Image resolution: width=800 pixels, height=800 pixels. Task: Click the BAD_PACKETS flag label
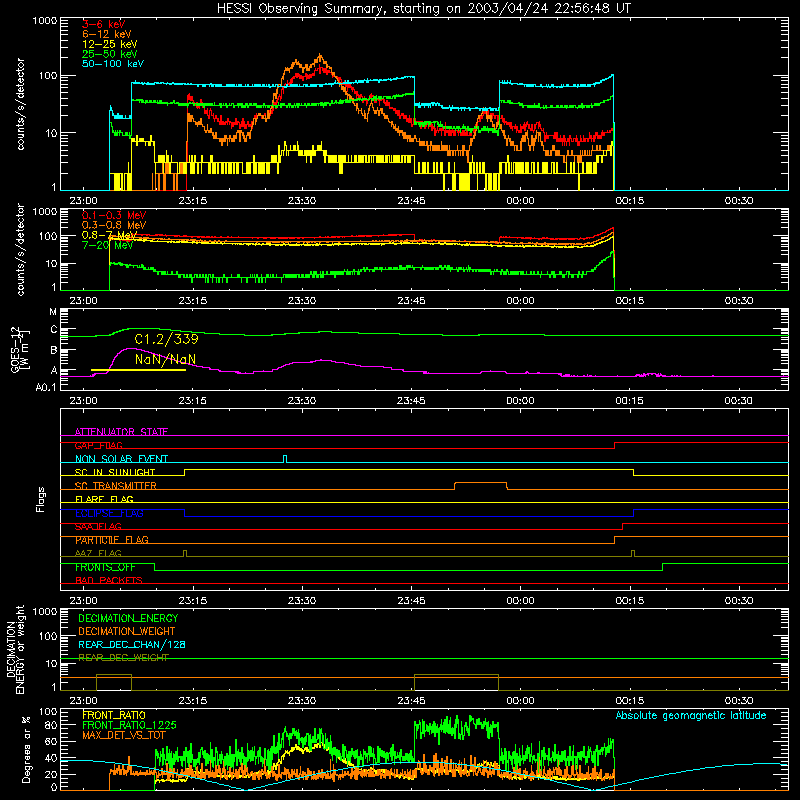point(109,581)
